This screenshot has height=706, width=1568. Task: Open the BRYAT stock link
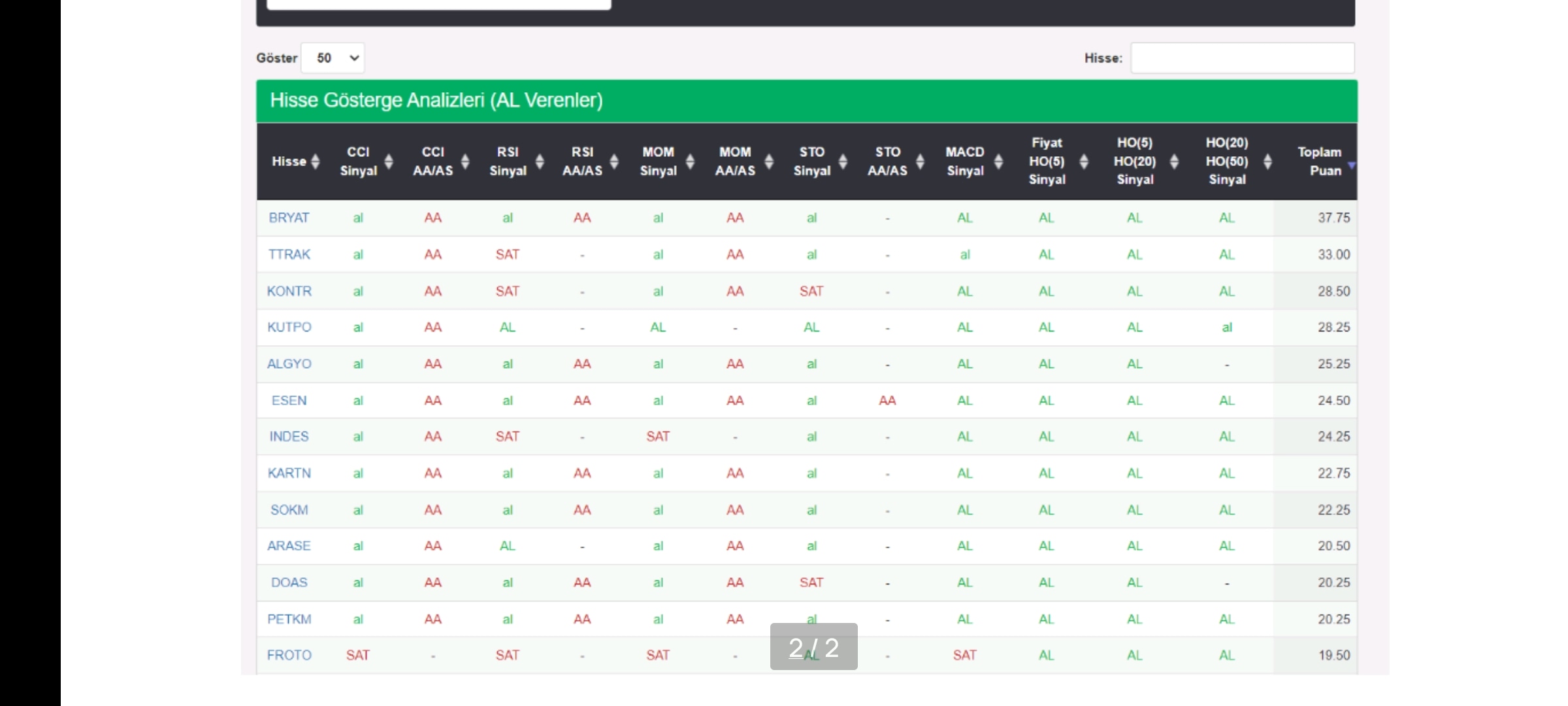click(289, 218)
